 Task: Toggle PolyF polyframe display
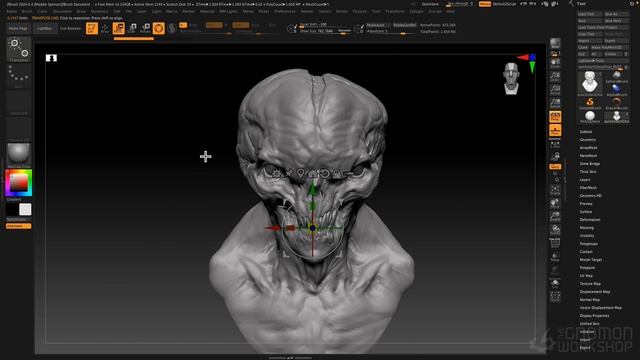click(x=555, y=244)
